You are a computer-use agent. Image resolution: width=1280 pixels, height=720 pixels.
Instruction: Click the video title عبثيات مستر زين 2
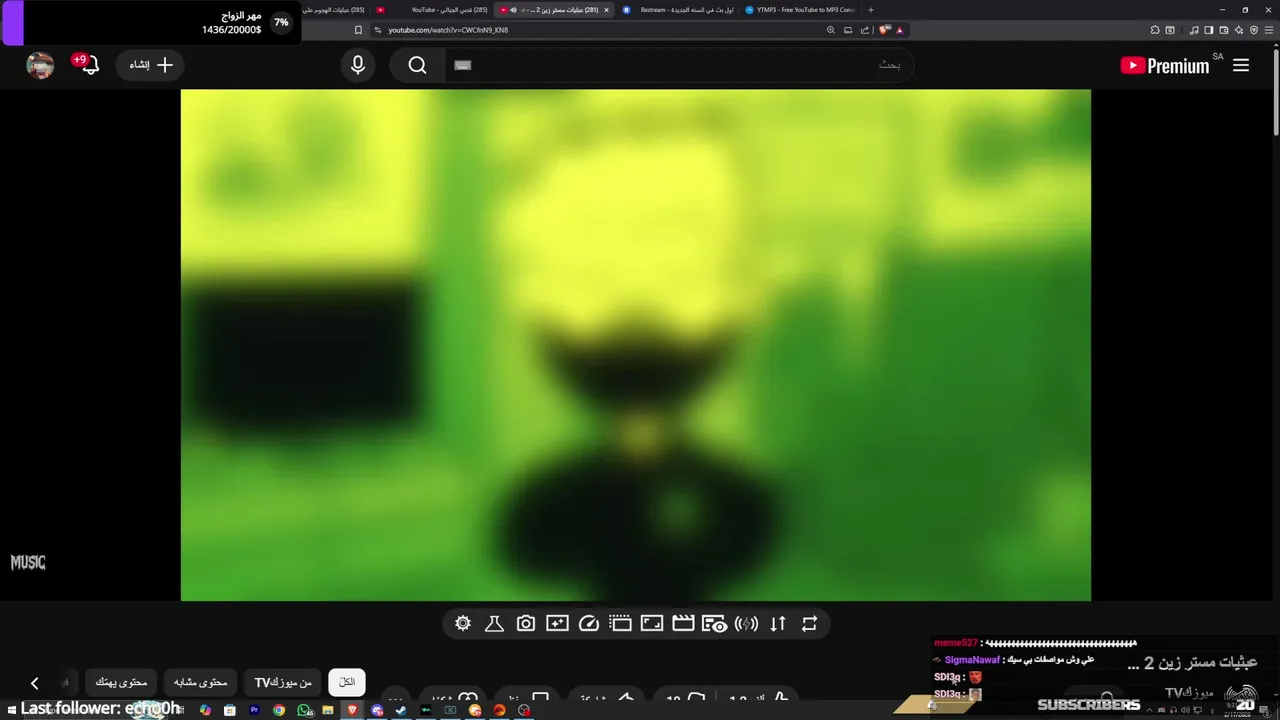pyautogui.click(x=1192, y=662)
